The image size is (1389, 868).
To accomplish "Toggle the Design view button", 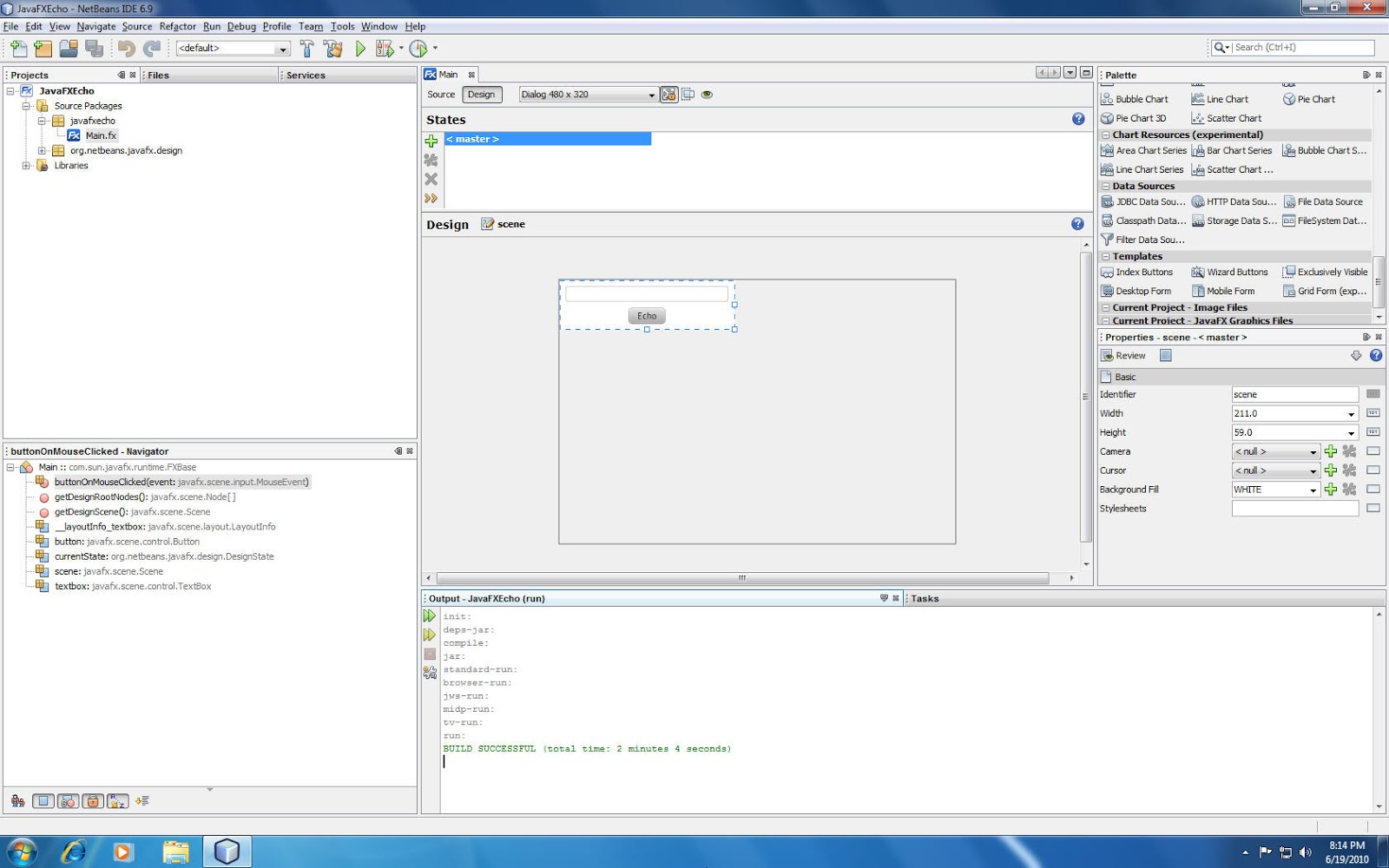I will (482, 95).
